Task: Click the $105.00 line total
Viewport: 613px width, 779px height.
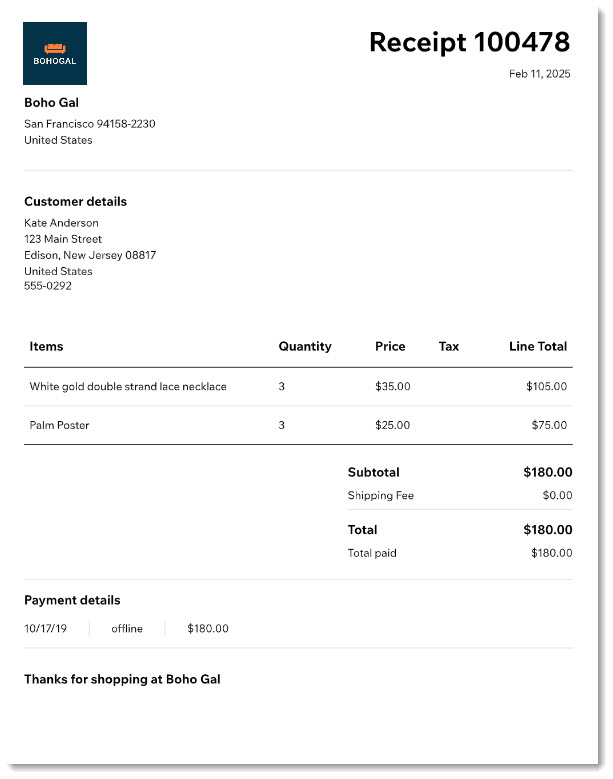Action: point(546,387)
